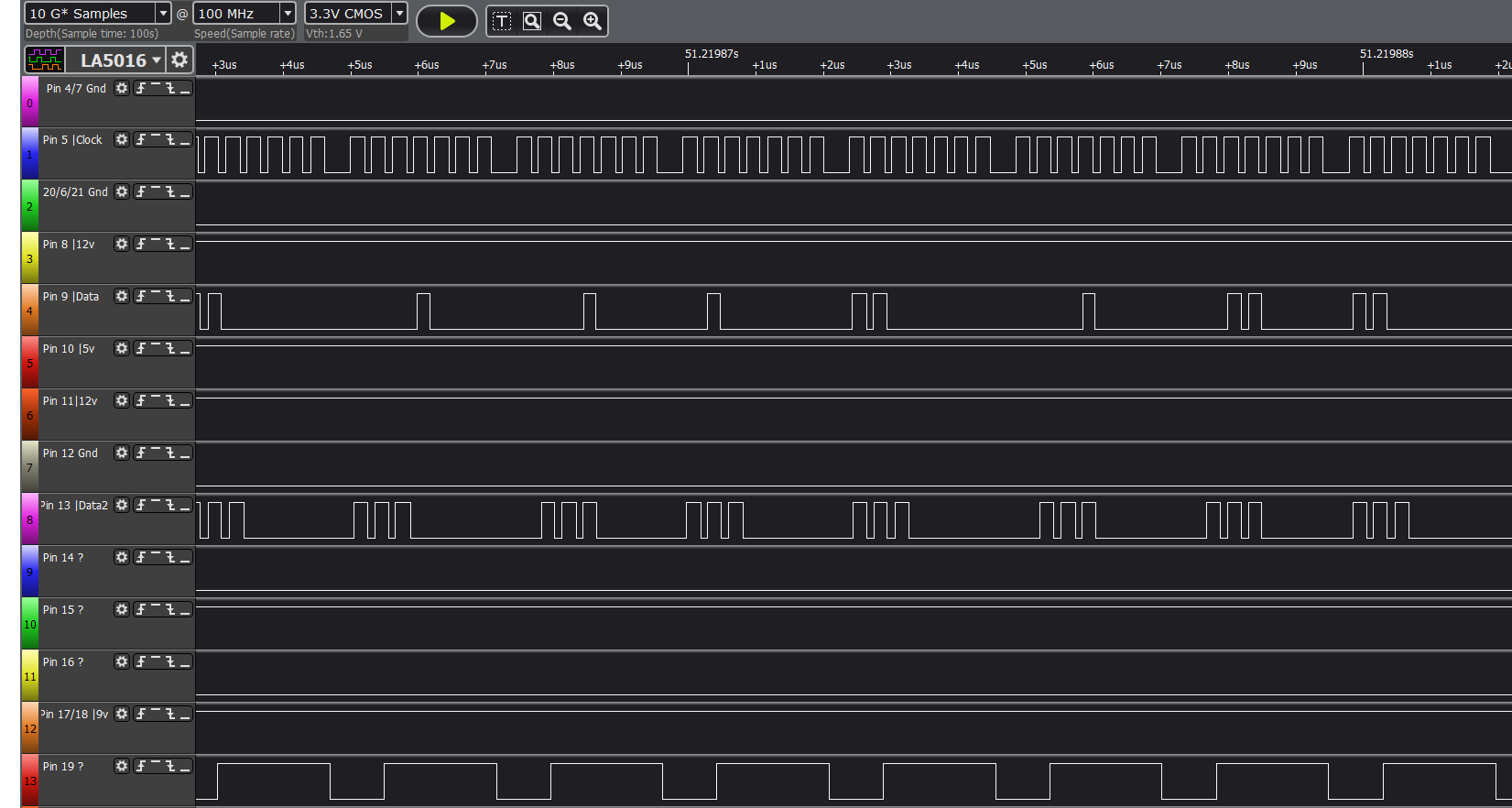Open settings gear for Pin 13 Data2 channel
This screenshot has height=808, width=1512.
122,505
